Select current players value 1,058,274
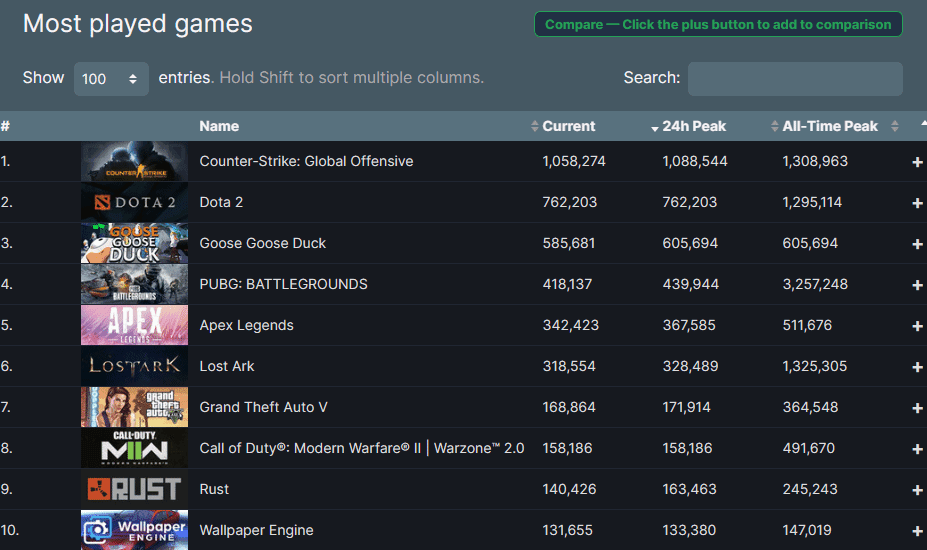The image size is (927, 550). [x=574, y=161]
